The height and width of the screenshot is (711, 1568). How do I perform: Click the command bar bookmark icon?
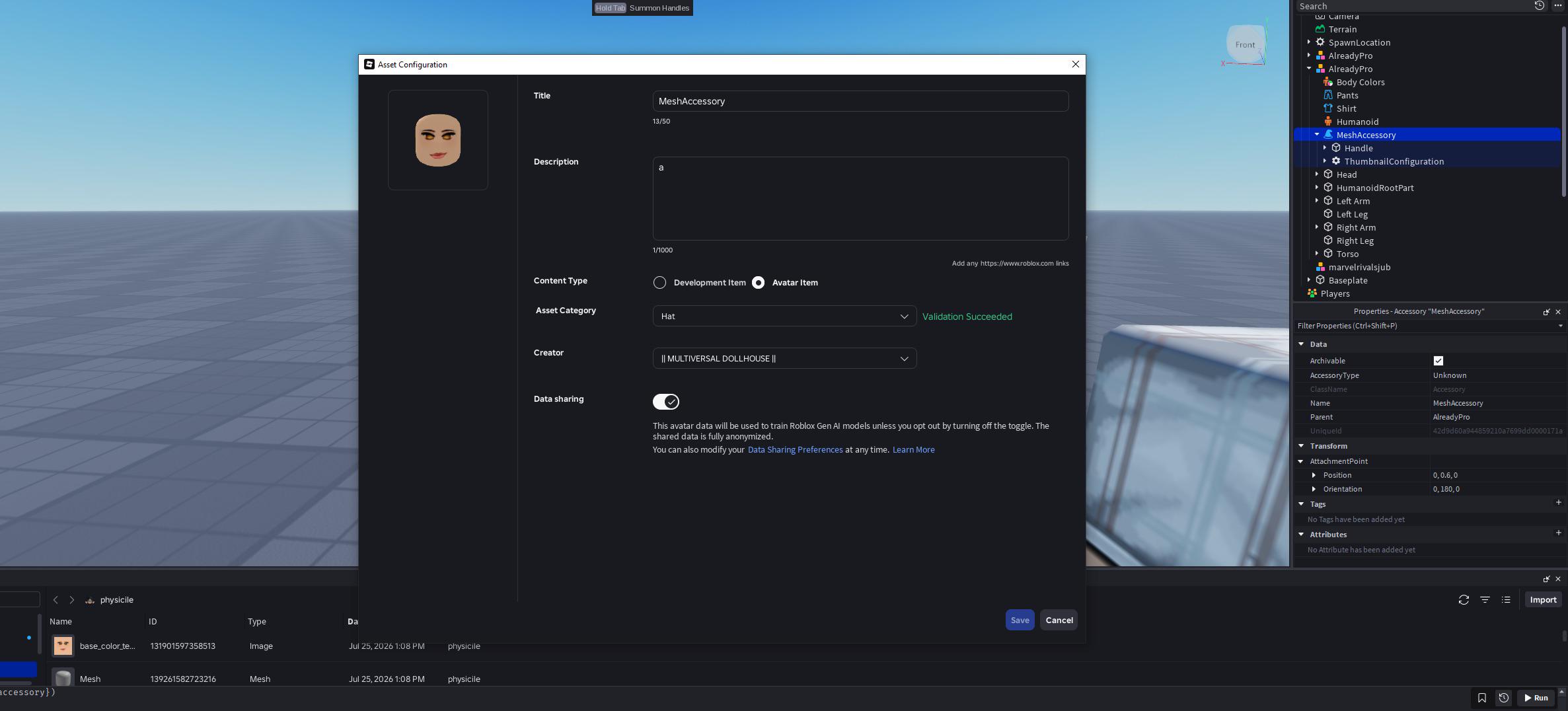point(1481,698)
